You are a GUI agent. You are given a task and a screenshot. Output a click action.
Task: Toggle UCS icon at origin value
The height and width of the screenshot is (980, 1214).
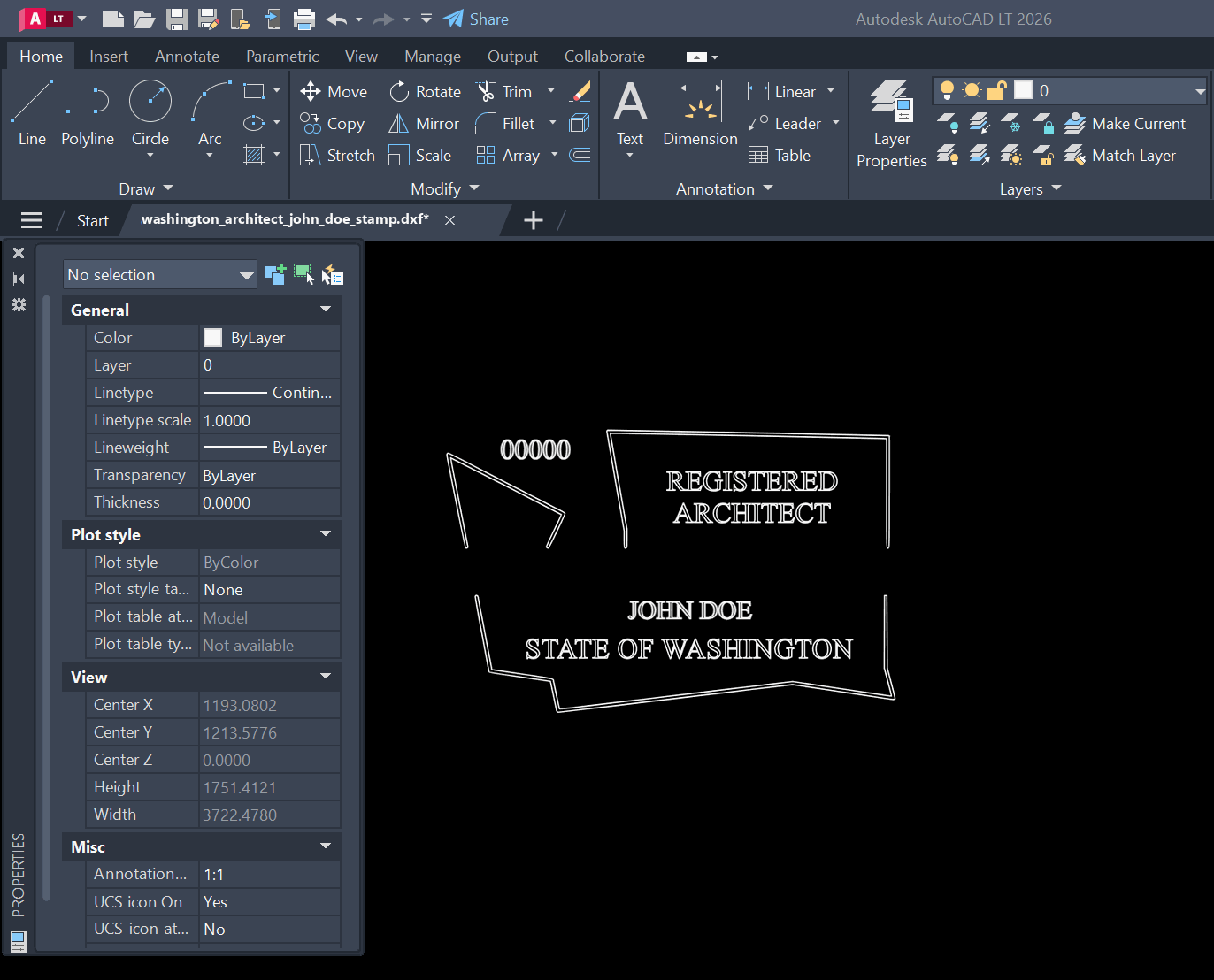(270, 929)
